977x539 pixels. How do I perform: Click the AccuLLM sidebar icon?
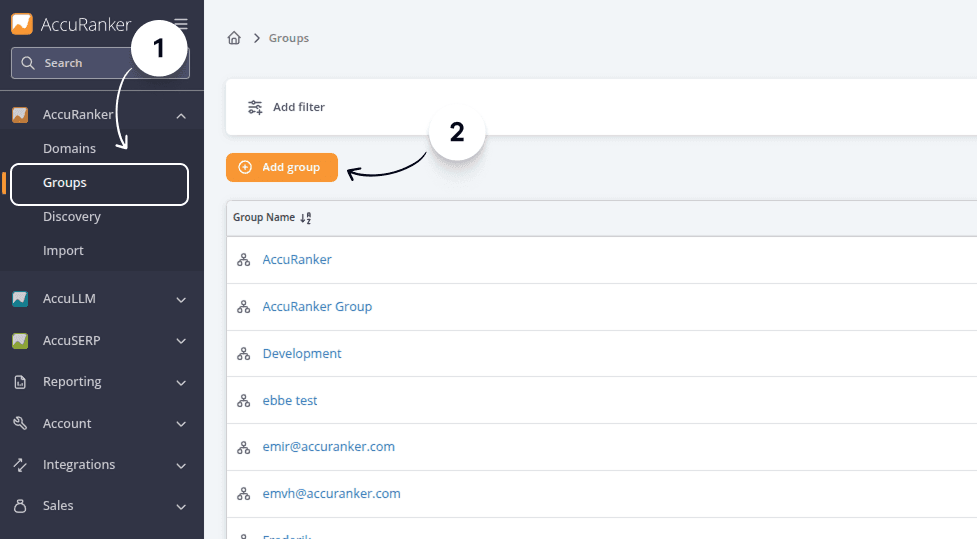coord(20,299)
